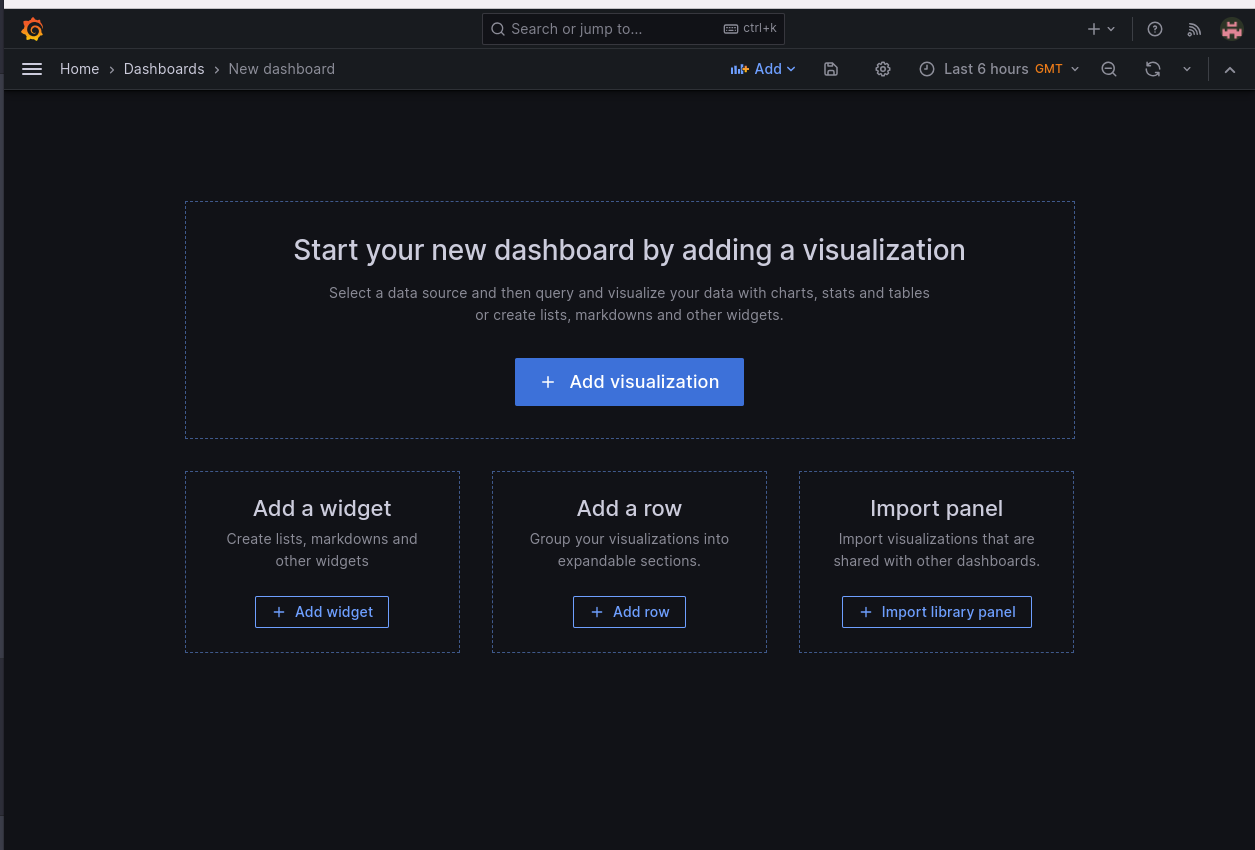Click the Add visualization button
This screenshot has height=850, width=1255.
point(629,382)
